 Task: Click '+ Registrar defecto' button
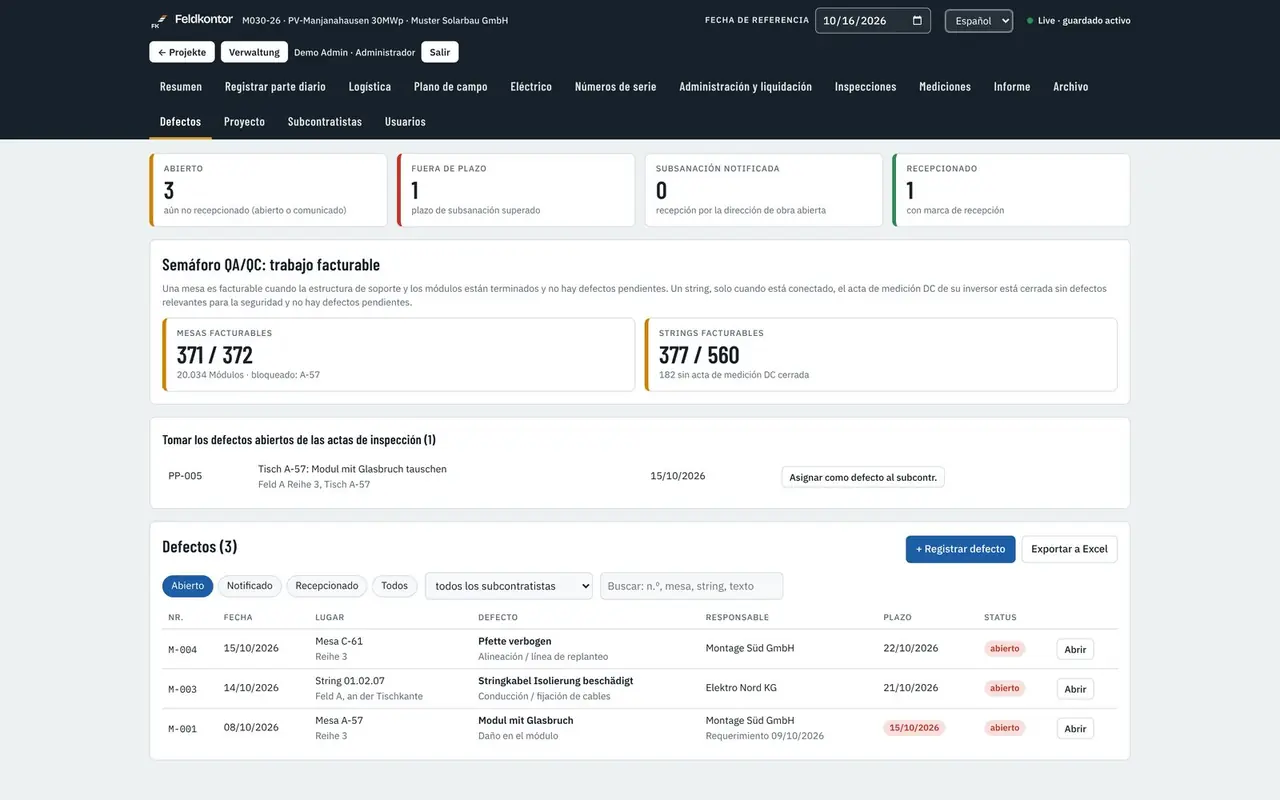point(961,549)
